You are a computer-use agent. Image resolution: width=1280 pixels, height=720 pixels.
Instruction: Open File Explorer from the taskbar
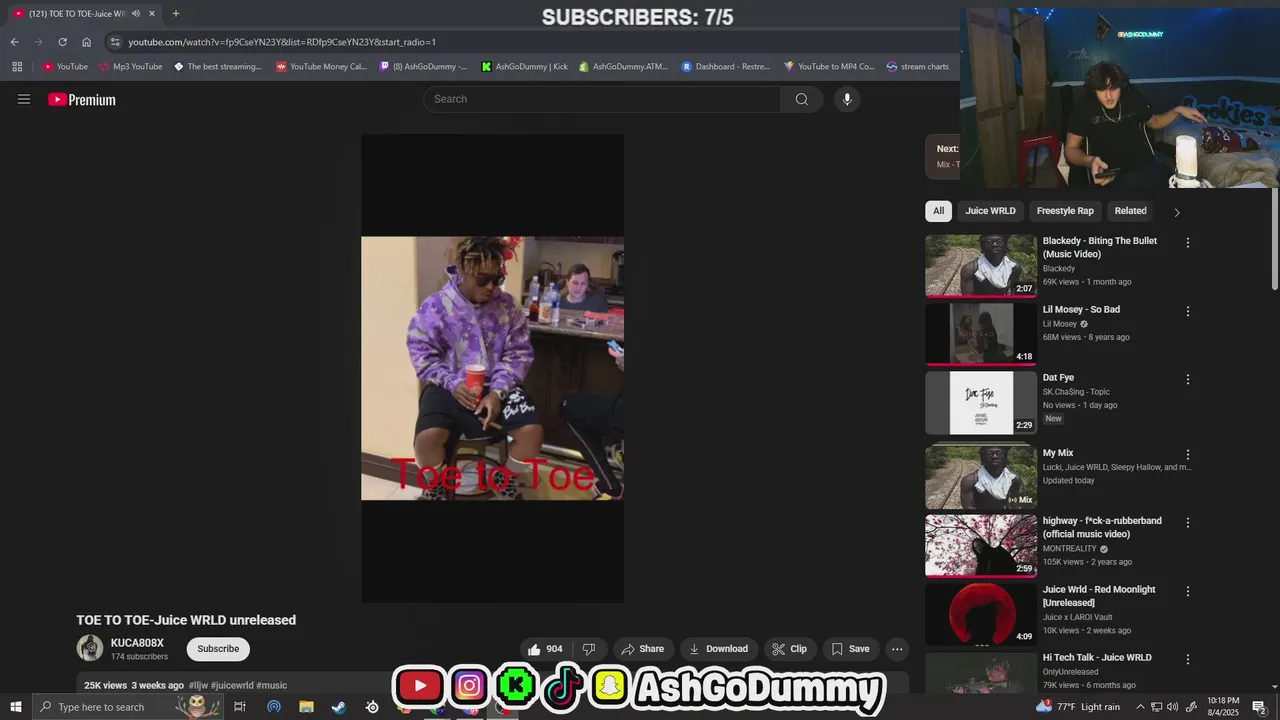pyautogui.click(x=306, y=707)
